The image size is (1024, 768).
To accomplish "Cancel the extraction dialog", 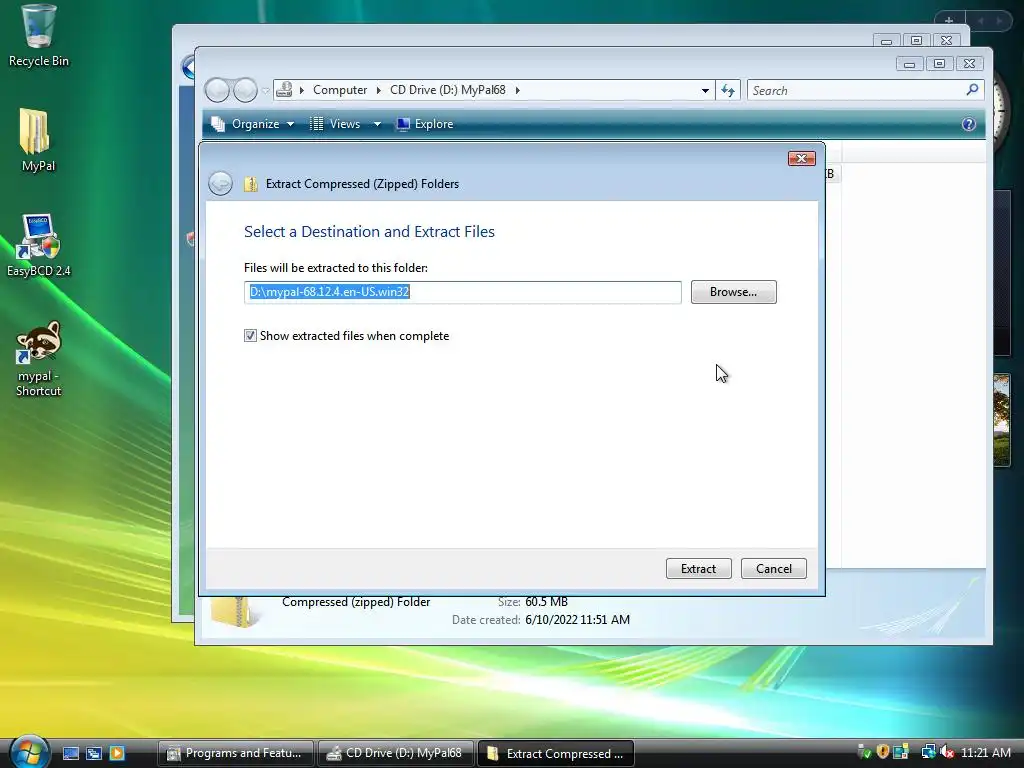I will (x=773, y=569).
